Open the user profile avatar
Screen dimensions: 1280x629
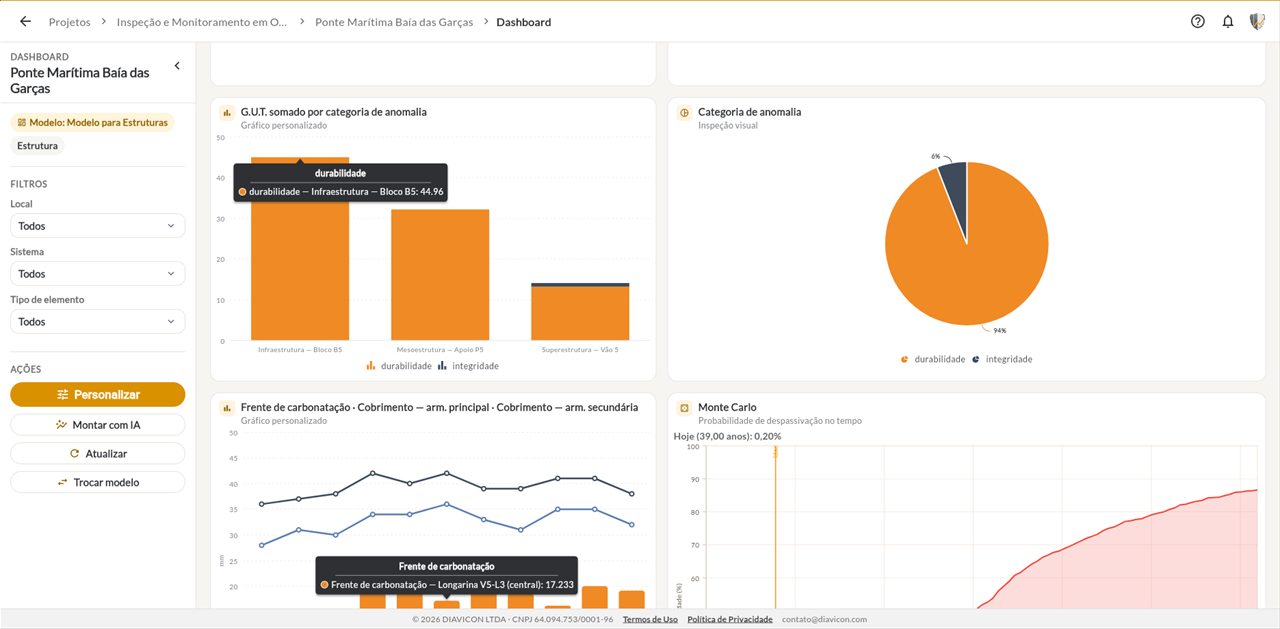(x=1257, y=21)
